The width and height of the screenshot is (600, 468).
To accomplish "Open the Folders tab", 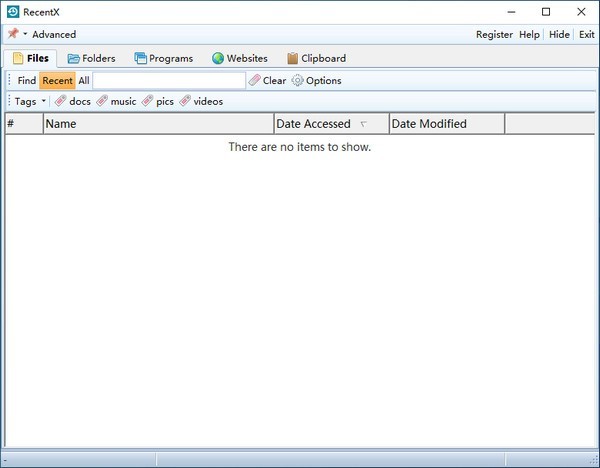I will click(92, 58).
